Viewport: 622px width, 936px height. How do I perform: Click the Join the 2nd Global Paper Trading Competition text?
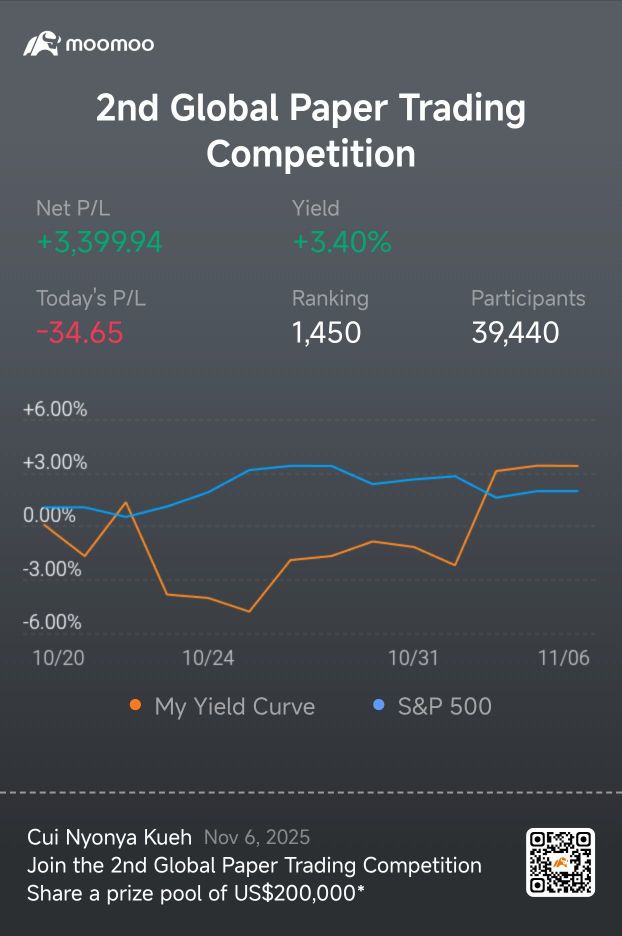(254, 865)
